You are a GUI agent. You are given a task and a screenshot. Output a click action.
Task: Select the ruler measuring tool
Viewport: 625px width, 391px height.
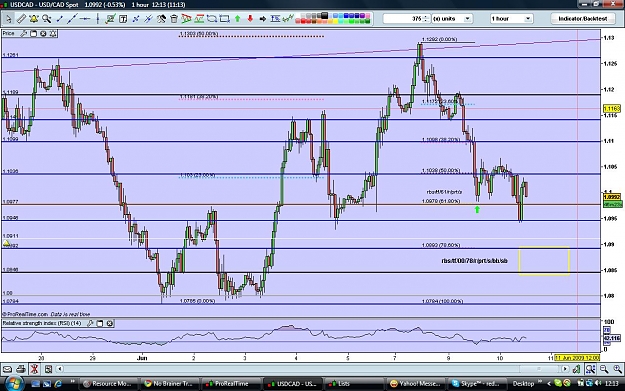coord(21,19)
